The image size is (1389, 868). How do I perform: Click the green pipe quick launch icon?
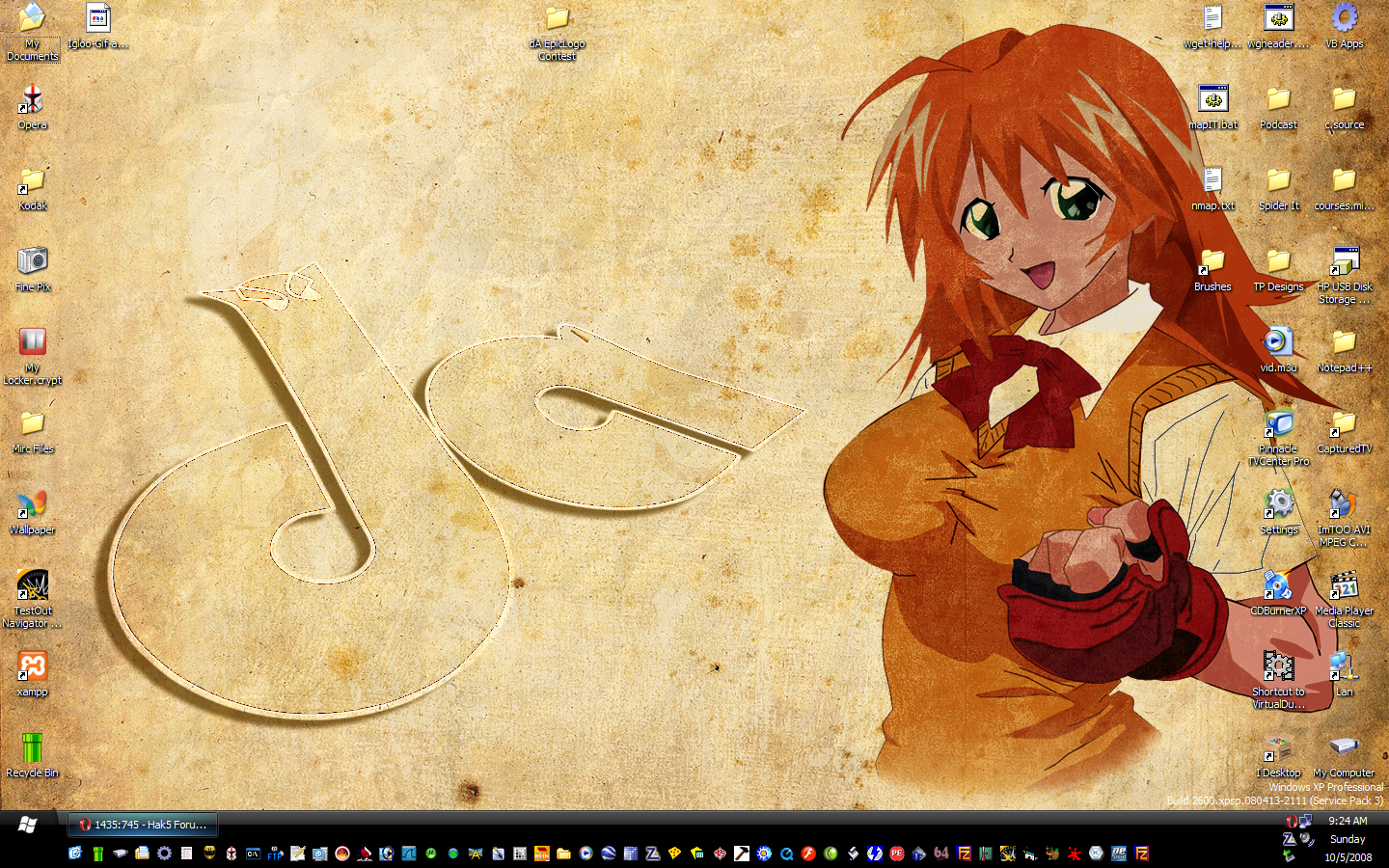tap(97, 854)
